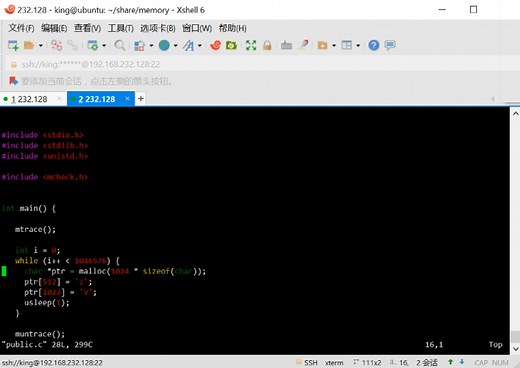Click the key mapping keyboard icon
The height and width of the screenshot is (368, 520).
pos(286,45)
